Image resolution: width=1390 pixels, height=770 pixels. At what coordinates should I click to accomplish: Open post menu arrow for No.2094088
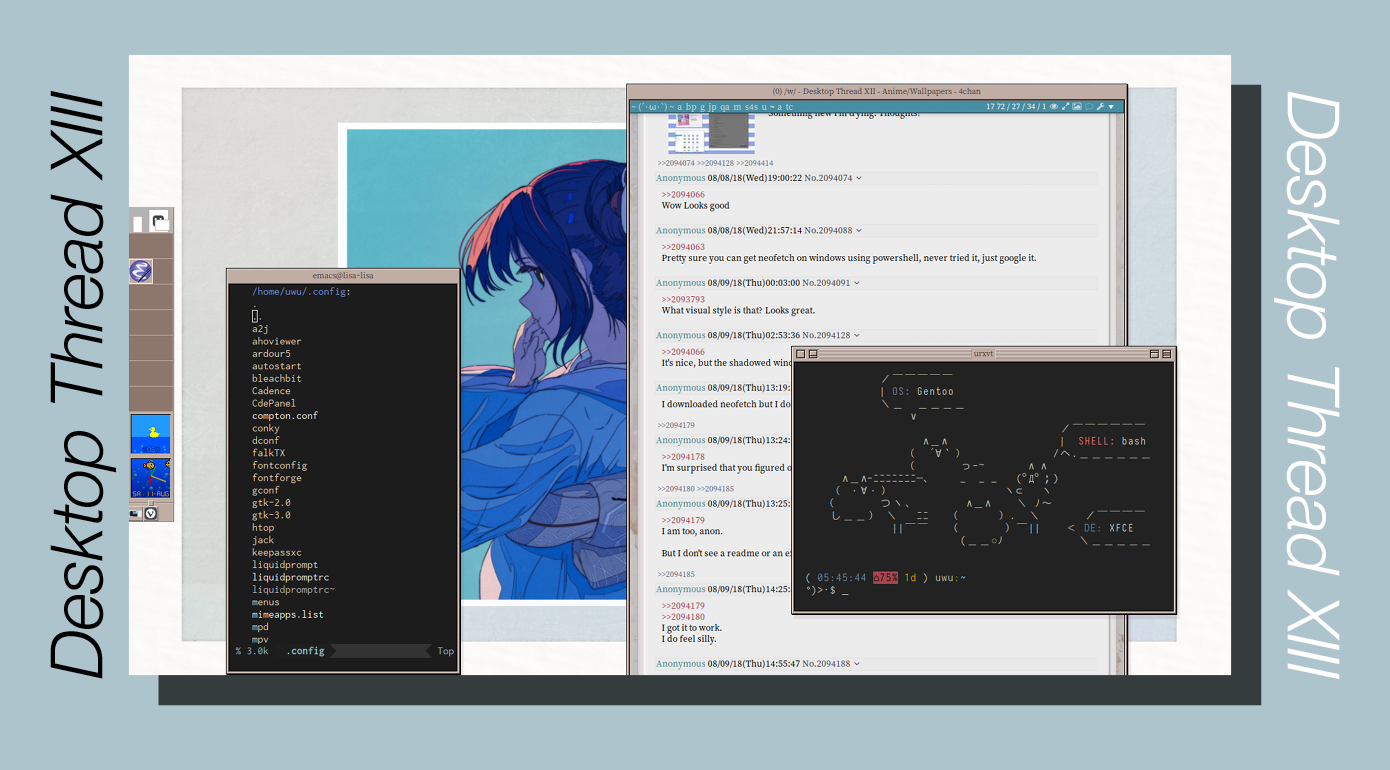click(x=859, y=231)
